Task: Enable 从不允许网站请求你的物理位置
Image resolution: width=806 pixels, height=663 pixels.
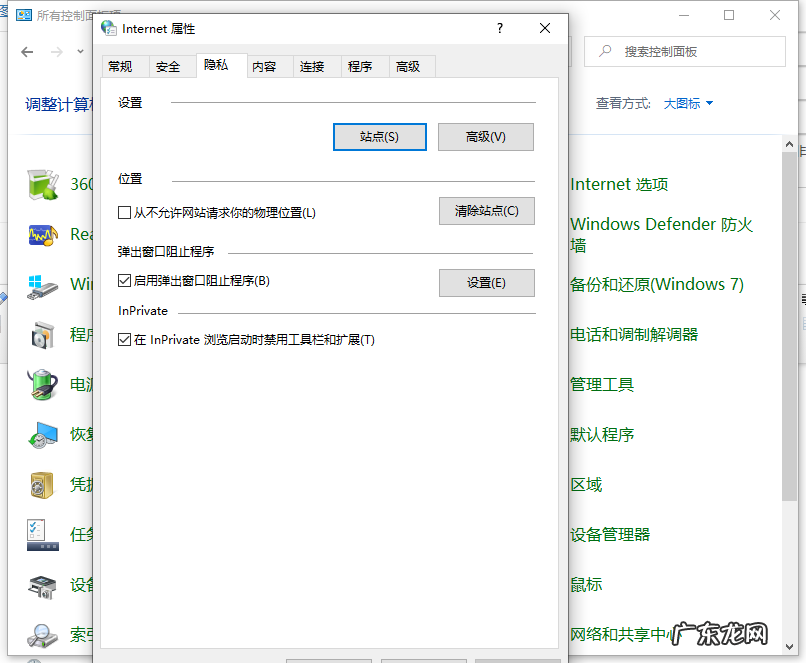Action: tap(122, 211)
